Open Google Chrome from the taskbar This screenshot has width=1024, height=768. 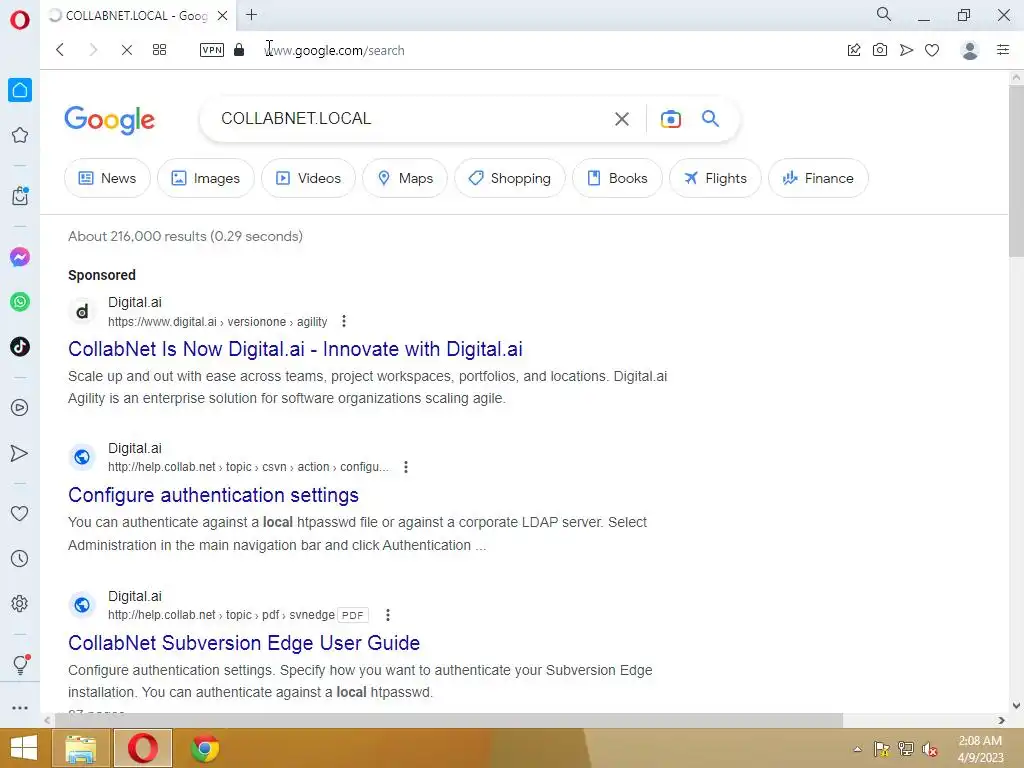(x=204, y=748)
